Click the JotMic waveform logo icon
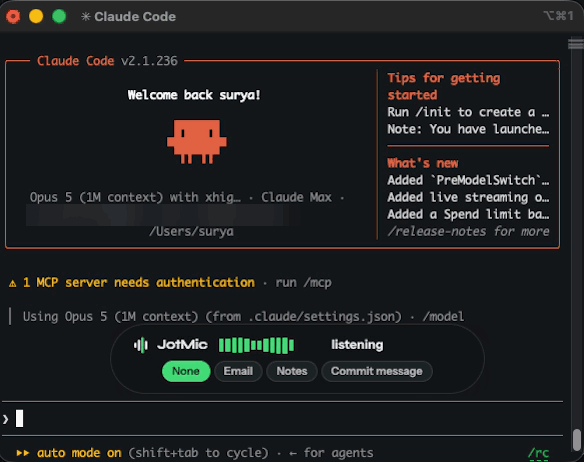 pyautogui.click(x=141, y=345)
